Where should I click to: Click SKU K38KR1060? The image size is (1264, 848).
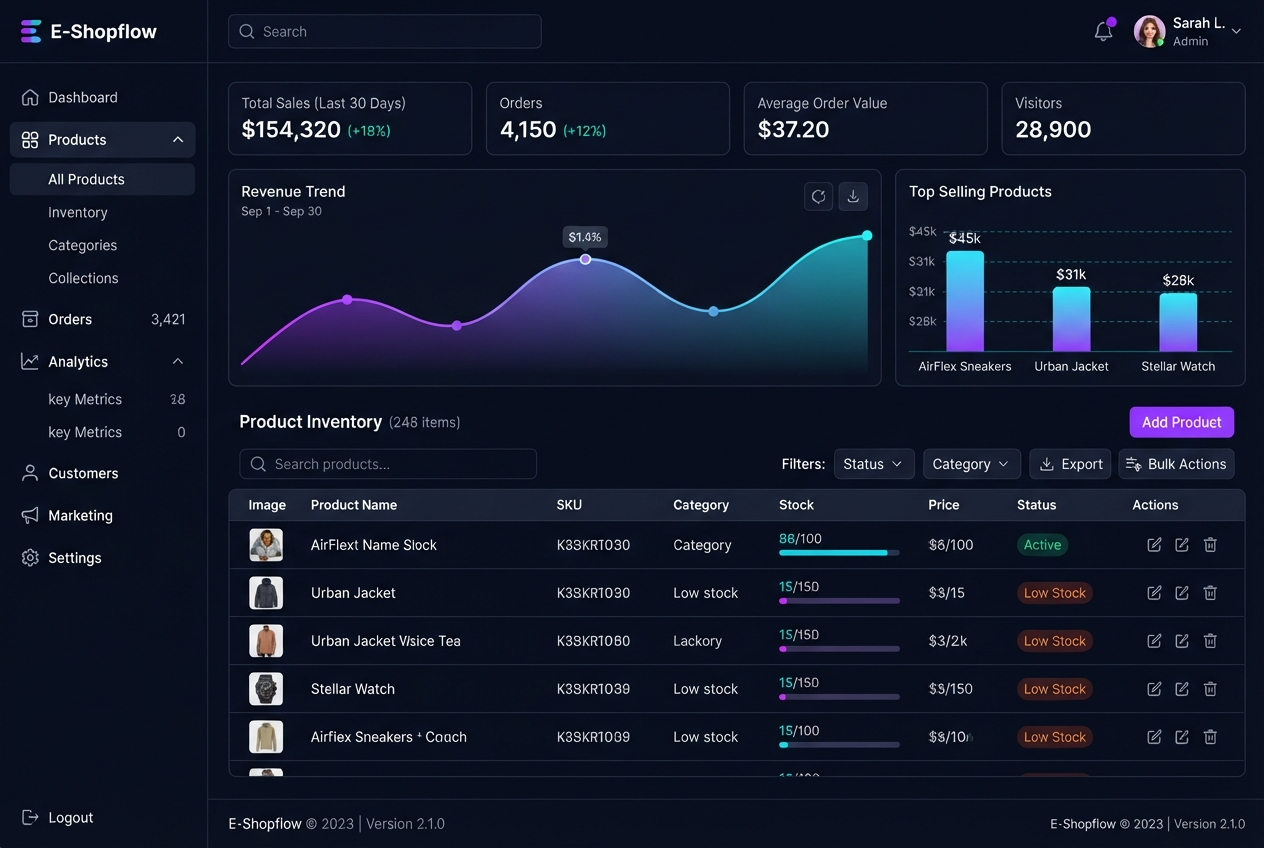(x=593, y=641)
